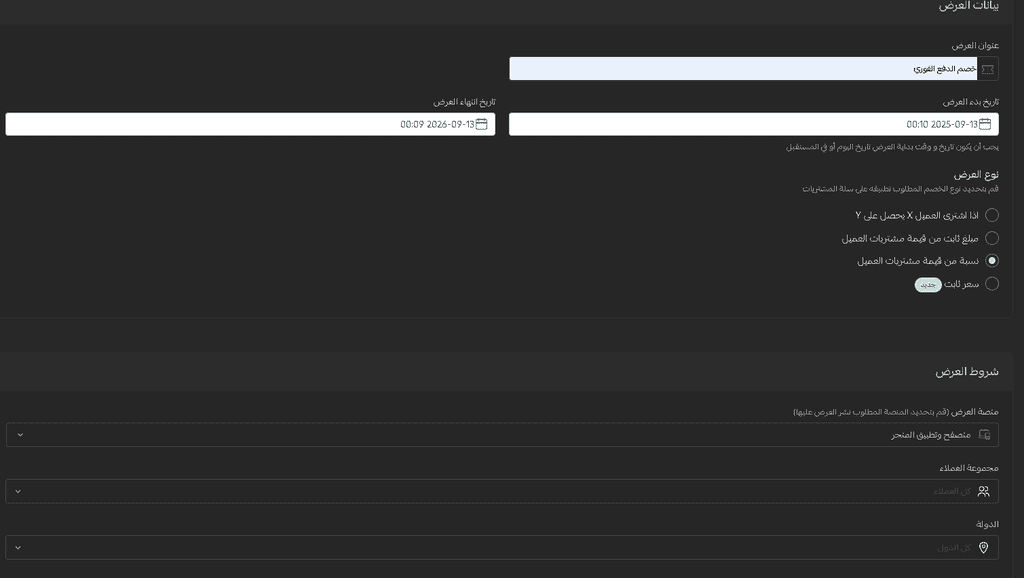Click the location pin icon in country field
This screenshot has width=1024, height=578.
[x=984, y=547]
